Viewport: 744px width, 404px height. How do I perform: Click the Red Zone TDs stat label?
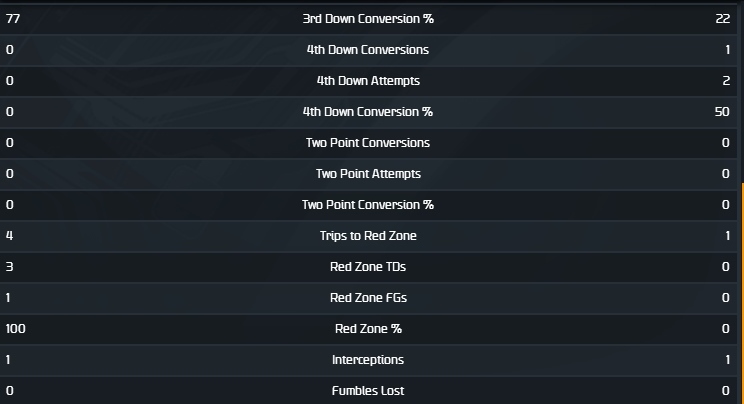tap(368, 267)
